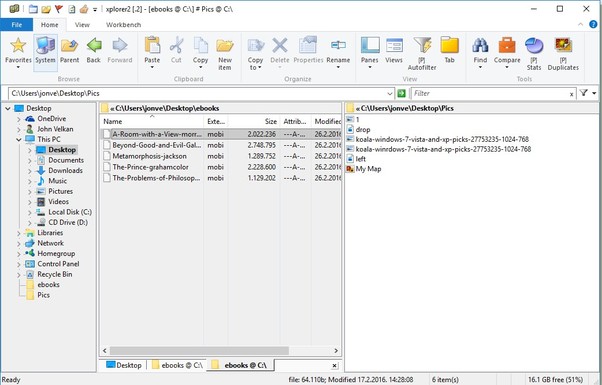The width and height of the screenshot is (602, 385).
Task: Click the Autofilter funnel icon
Action: click(422, 45)
